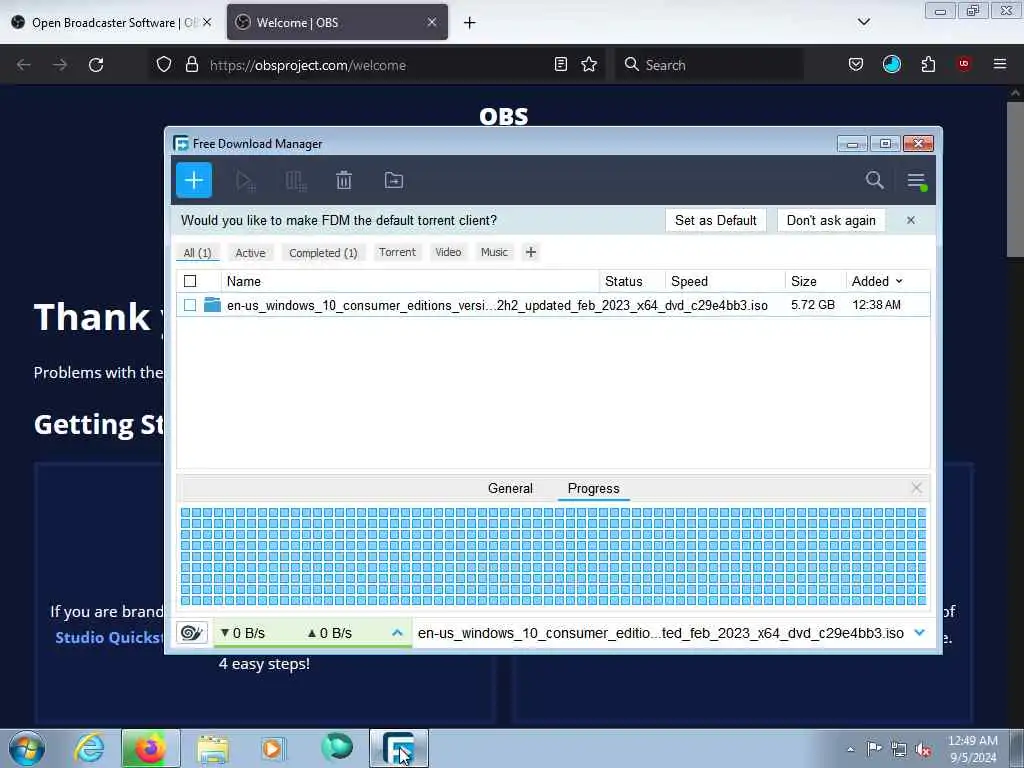Toggle Firefox reader view
1024x768 pixels.
[560, 64]
